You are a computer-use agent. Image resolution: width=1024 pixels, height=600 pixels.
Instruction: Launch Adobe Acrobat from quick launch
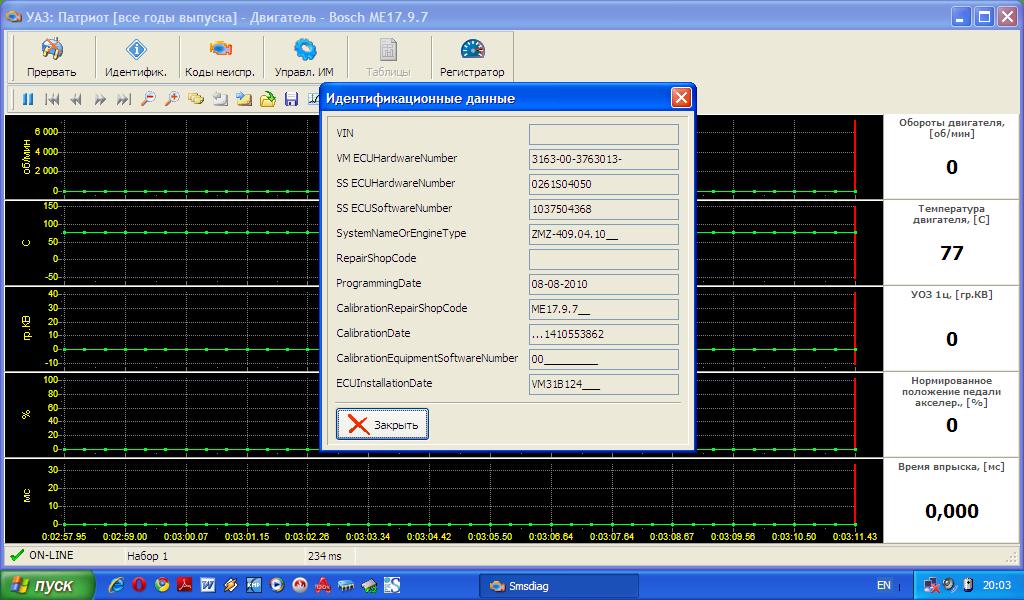point(184,585)
